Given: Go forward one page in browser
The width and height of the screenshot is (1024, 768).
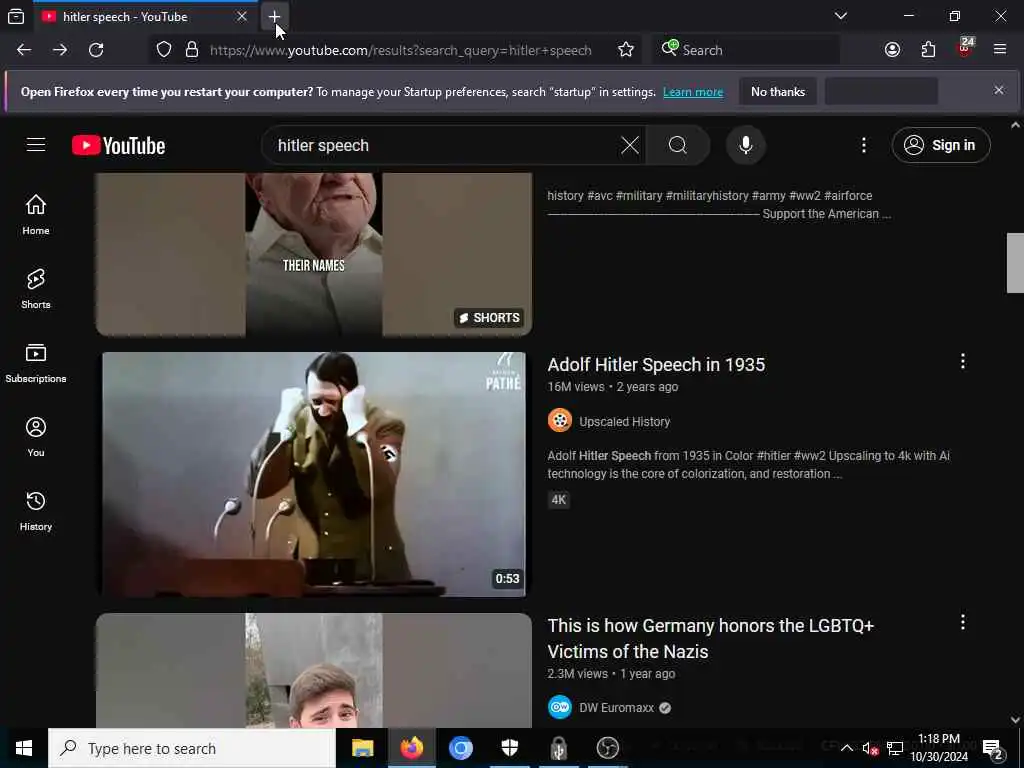Looking at the screenshot, I should tap(60, 50).
